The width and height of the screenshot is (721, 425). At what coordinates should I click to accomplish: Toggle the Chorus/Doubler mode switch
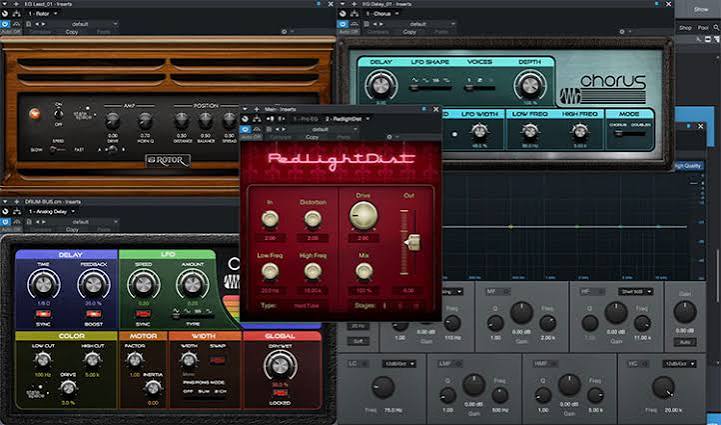click(x=627, y=133)
